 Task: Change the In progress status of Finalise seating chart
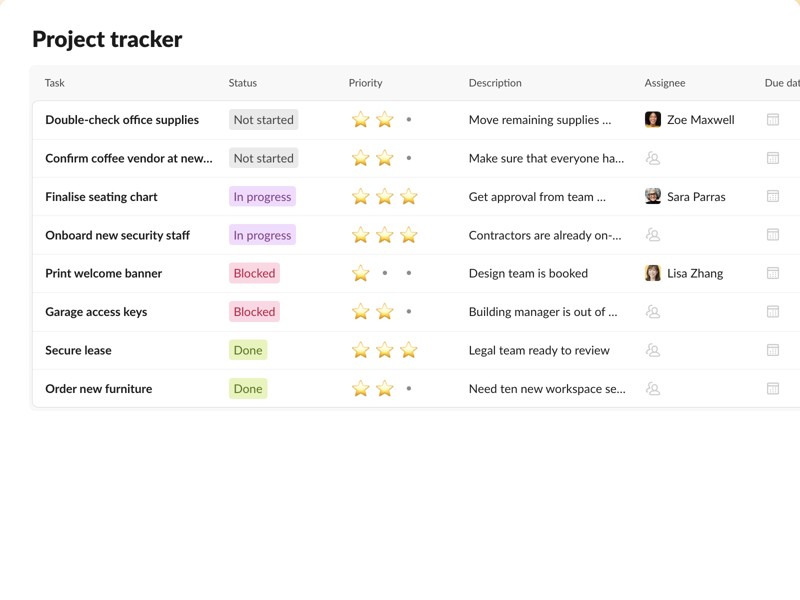coord(262,197)
